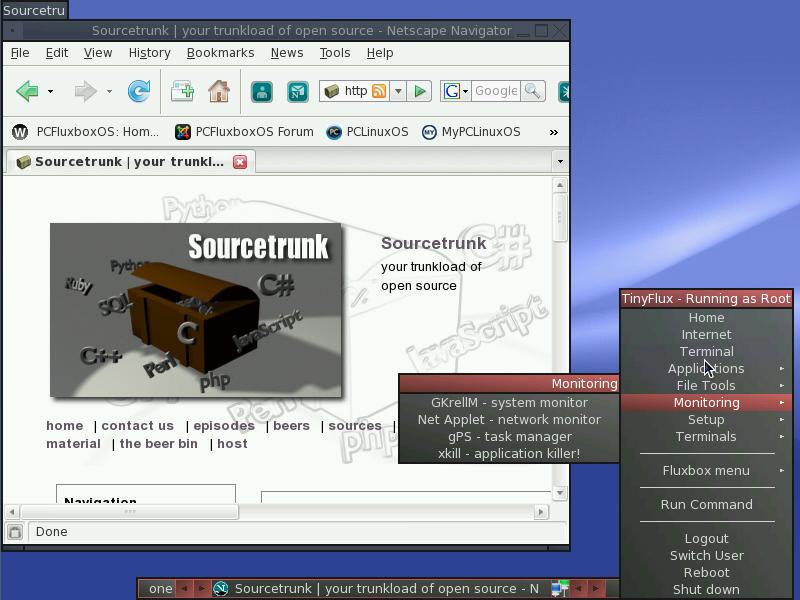
Task: Open the MyPCLinuxOS bookmark
Action: coord(471,132)
